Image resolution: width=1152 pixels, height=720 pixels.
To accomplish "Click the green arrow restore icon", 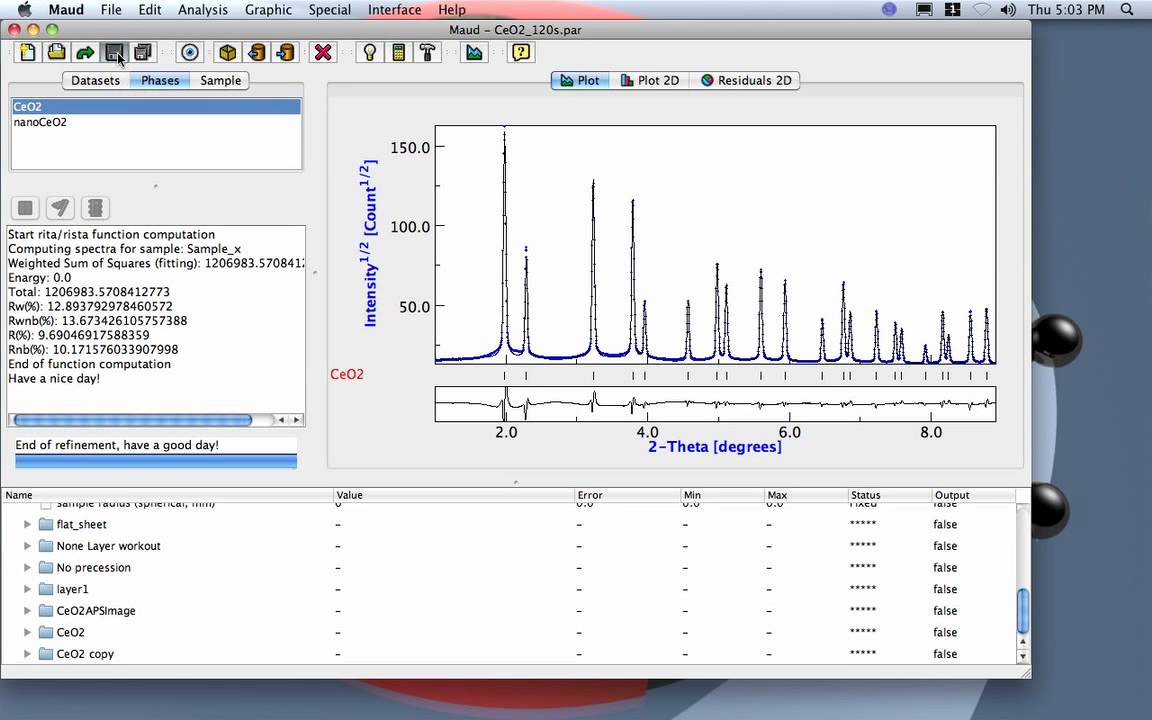I will (85, 52).
